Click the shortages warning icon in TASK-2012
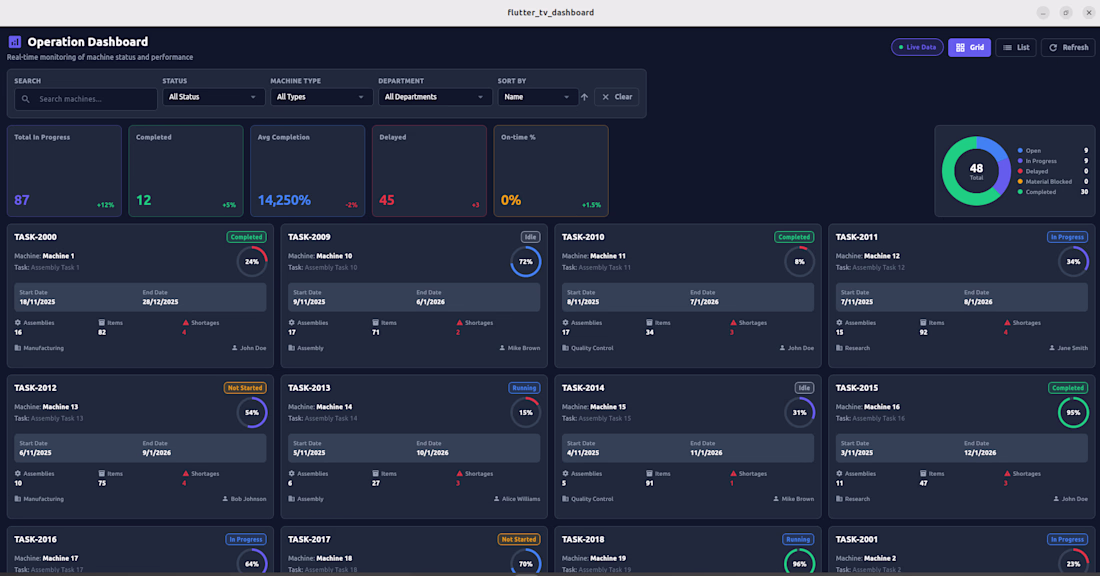 point(186,474)
